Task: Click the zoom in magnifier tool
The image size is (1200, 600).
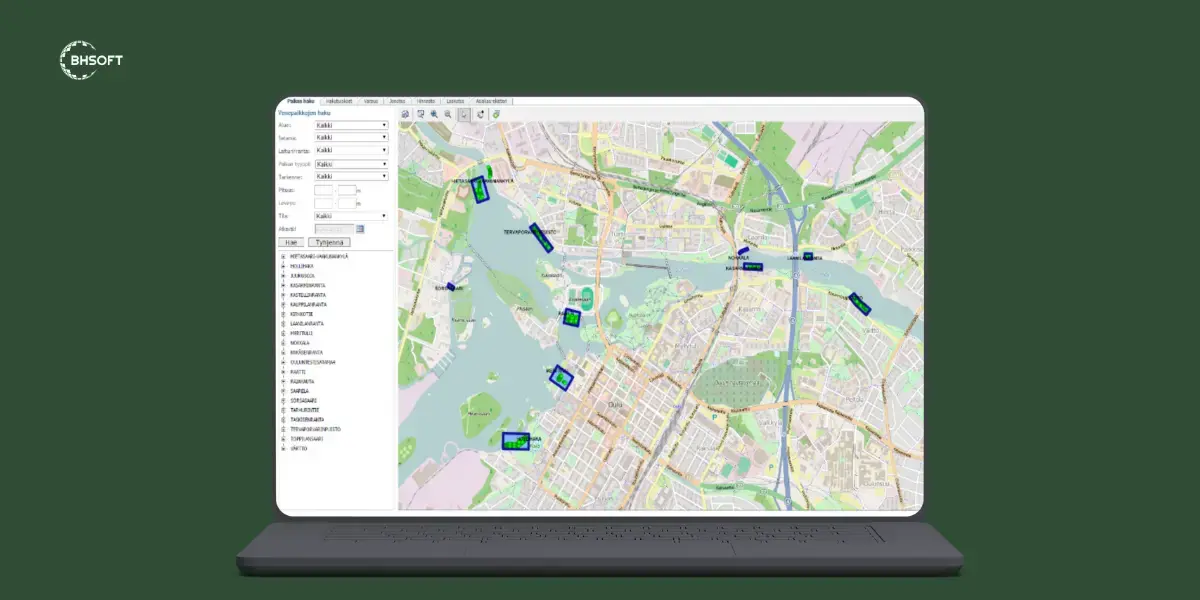Action: (x=434, y=114)
